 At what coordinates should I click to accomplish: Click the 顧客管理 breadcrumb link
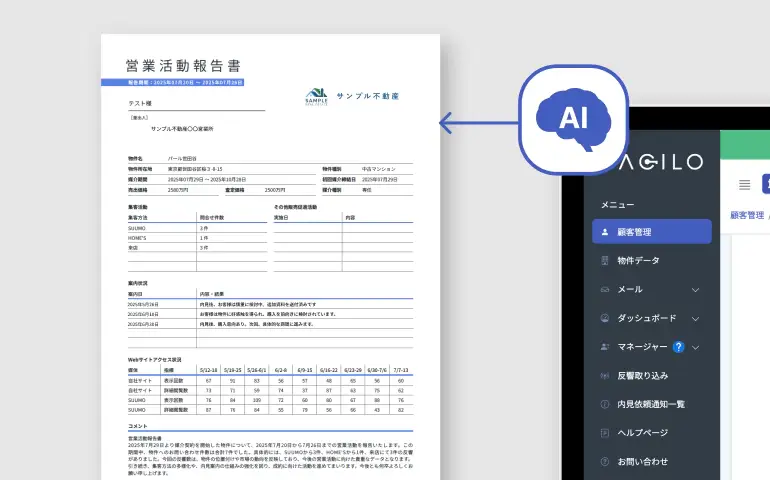tap(746, 215)
